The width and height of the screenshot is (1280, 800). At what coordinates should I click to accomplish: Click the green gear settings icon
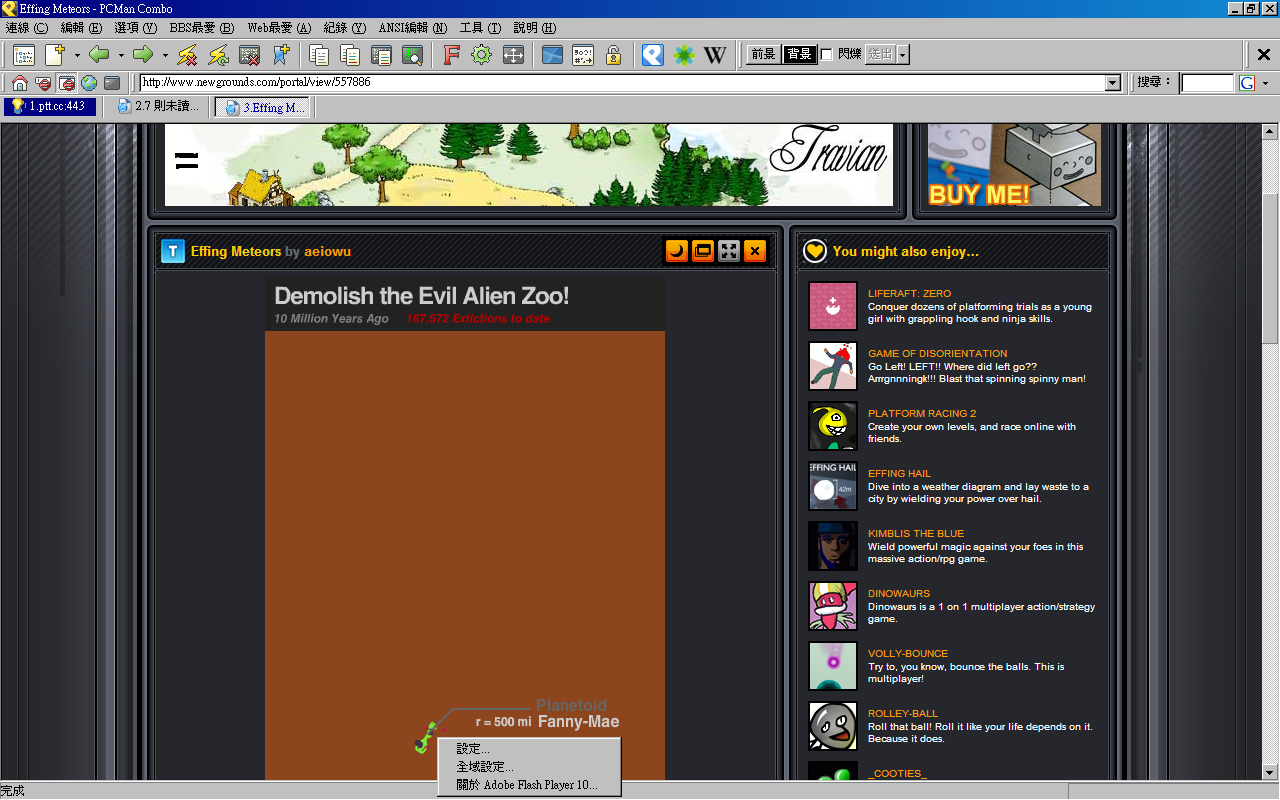481,55
